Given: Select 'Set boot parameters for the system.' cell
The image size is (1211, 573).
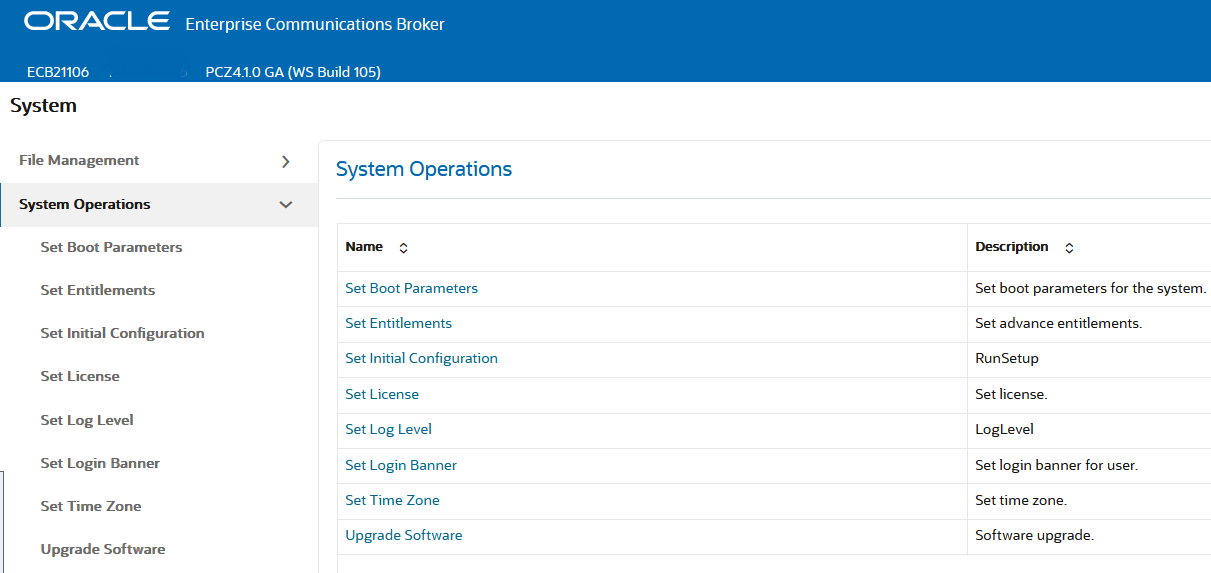Looking at the screenshot, I should click(x=1089, y=288).
